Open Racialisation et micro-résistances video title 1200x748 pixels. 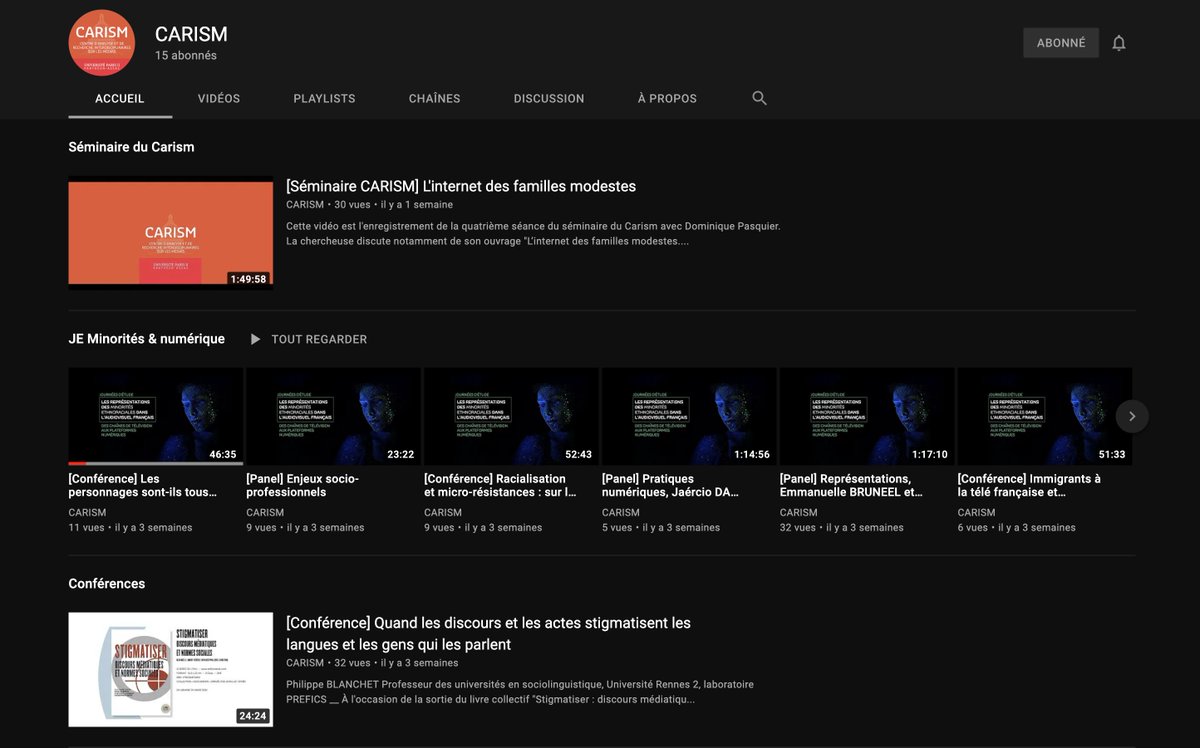[500, 485]
